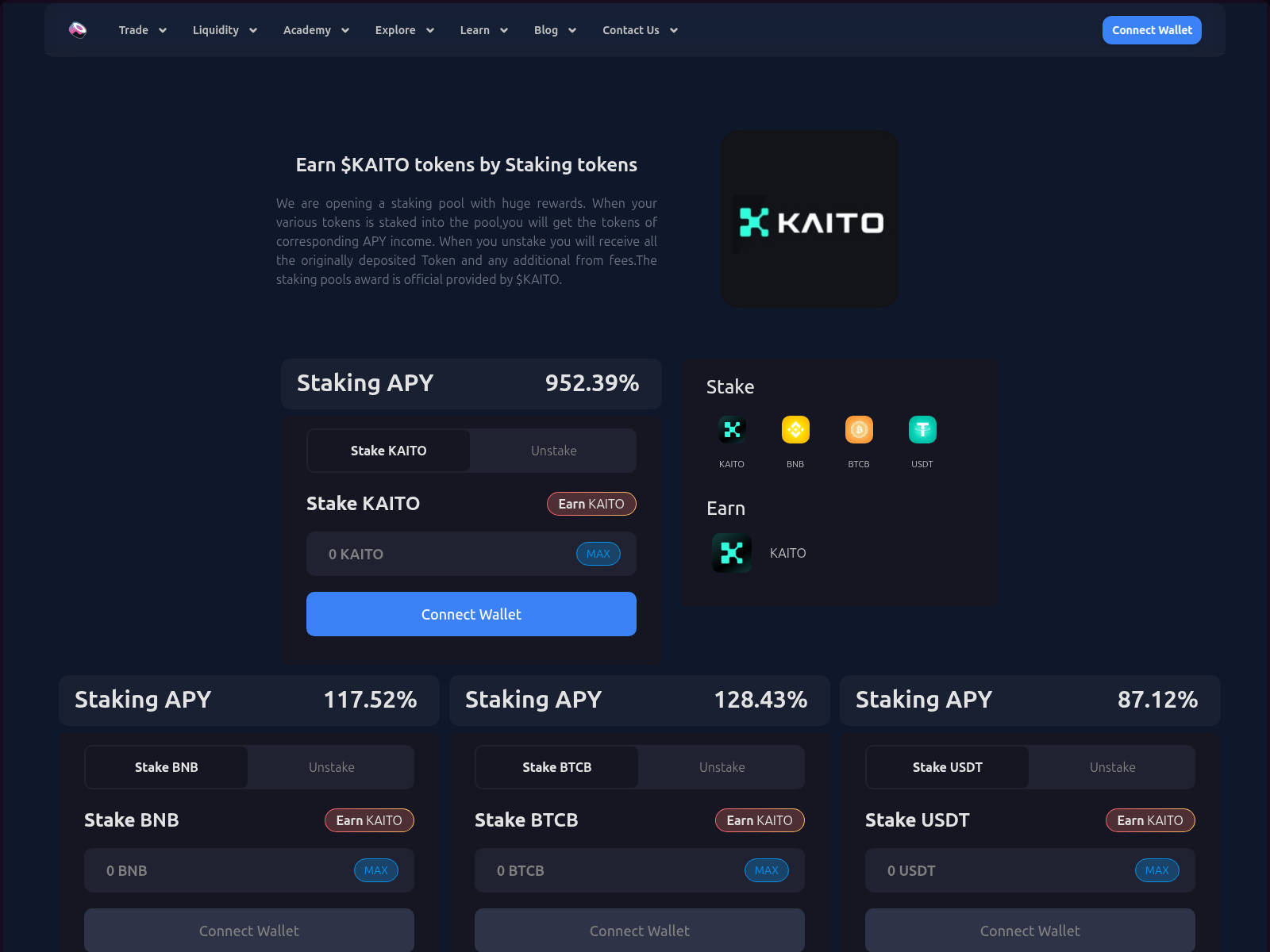Open the Liquidity menu
The height and width of the screenshot is (952, 1270).
(x=216, y=30)
